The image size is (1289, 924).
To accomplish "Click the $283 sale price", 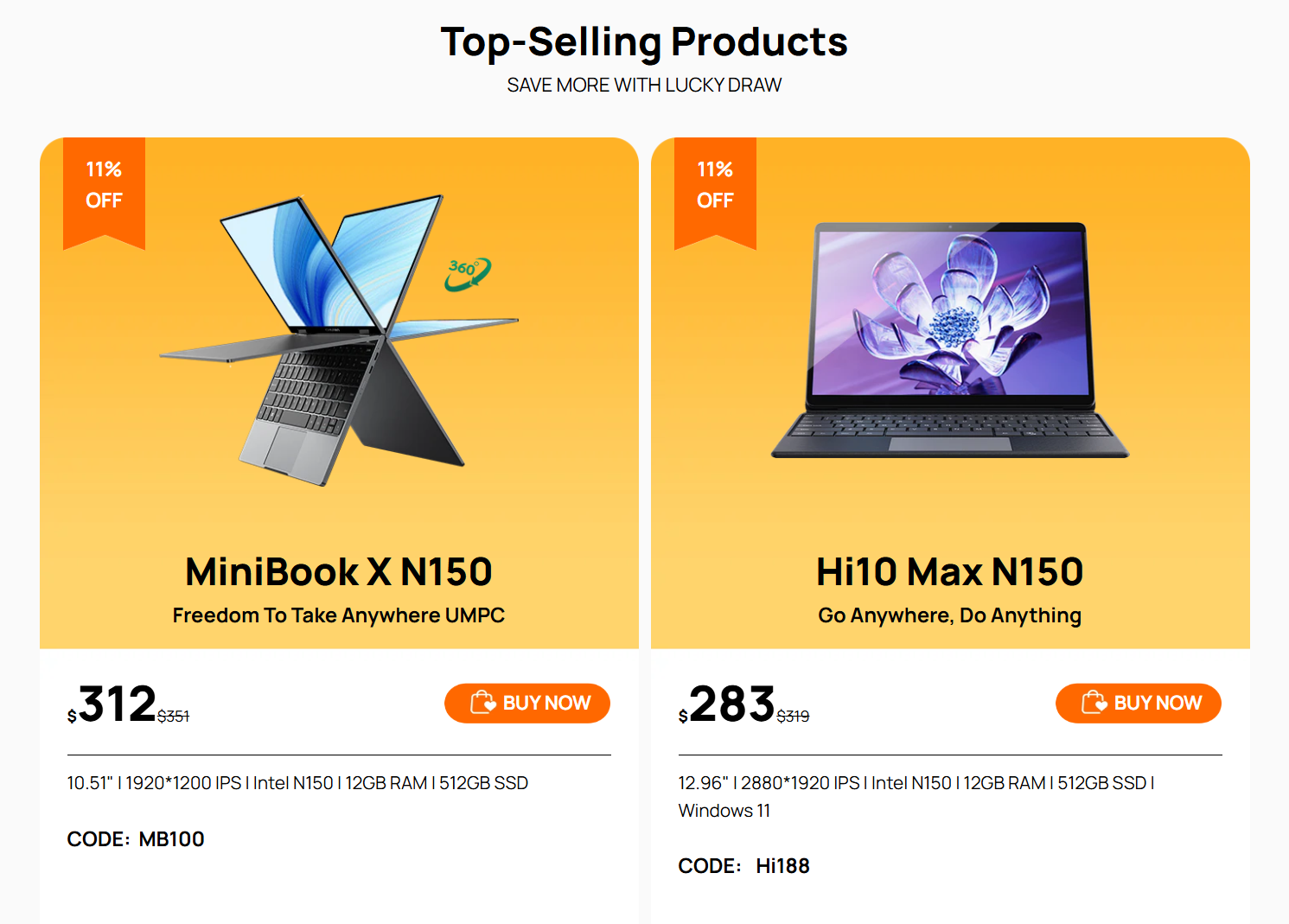I will click(731, 704).
